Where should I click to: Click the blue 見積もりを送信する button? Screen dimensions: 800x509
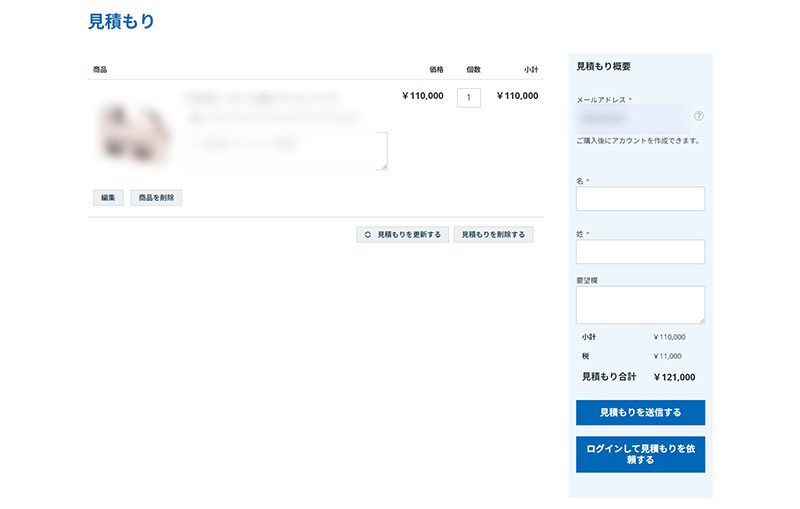(x=640, y=413)
